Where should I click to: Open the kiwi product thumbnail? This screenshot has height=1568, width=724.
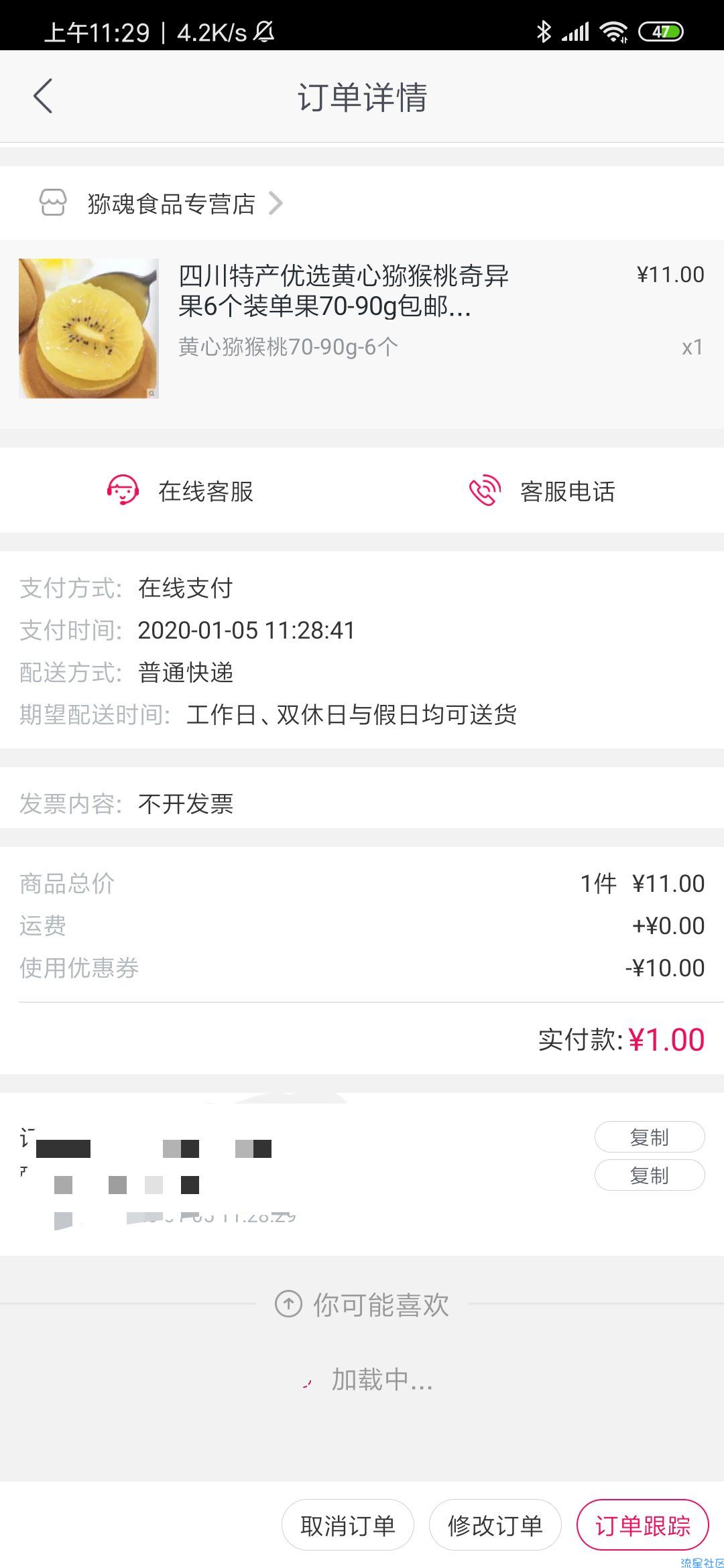[x=88, y=328]
